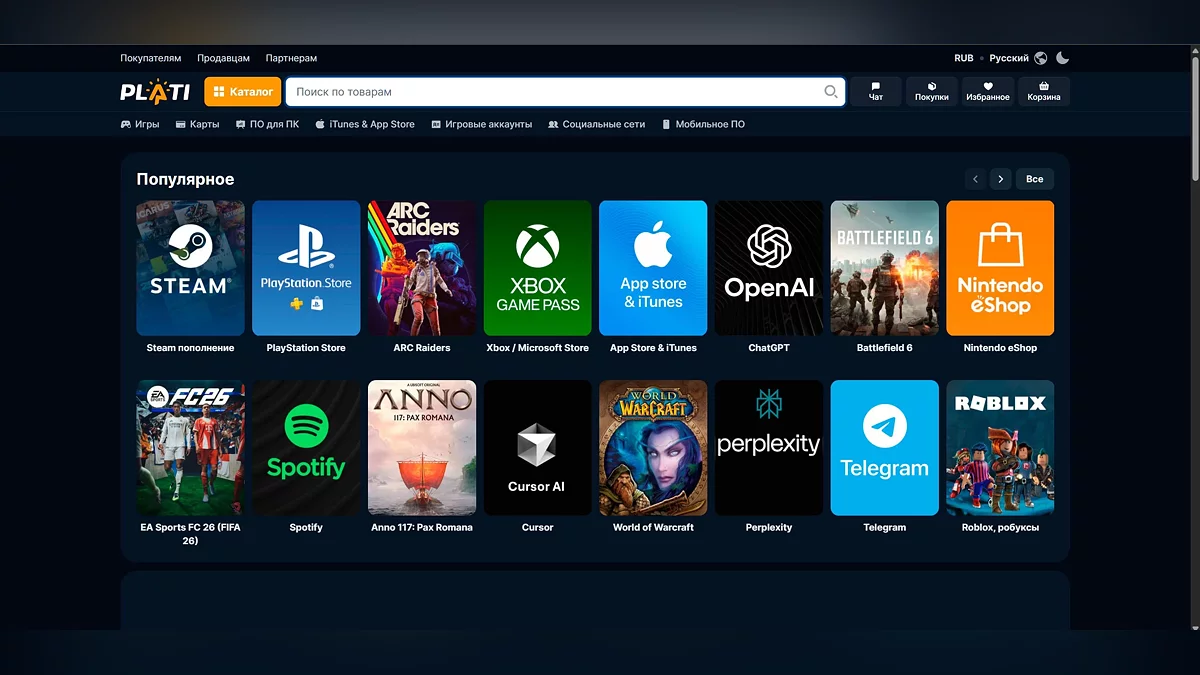Open the Русский language selector
Viewport: 1200px width, 675px height.
click(x=1009, y=58)
